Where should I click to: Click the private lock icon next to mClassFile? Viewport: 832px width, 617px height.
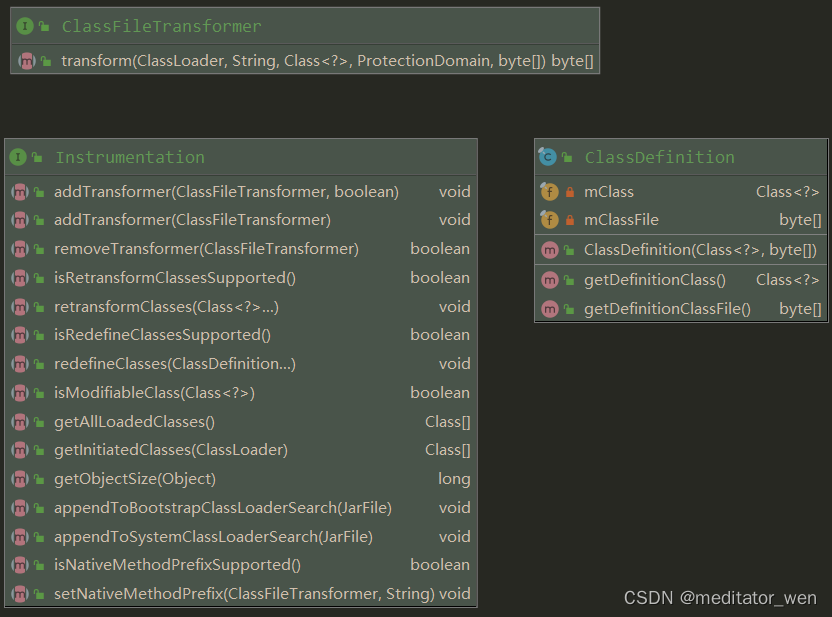pyautogui.click(x=570, y=220)
